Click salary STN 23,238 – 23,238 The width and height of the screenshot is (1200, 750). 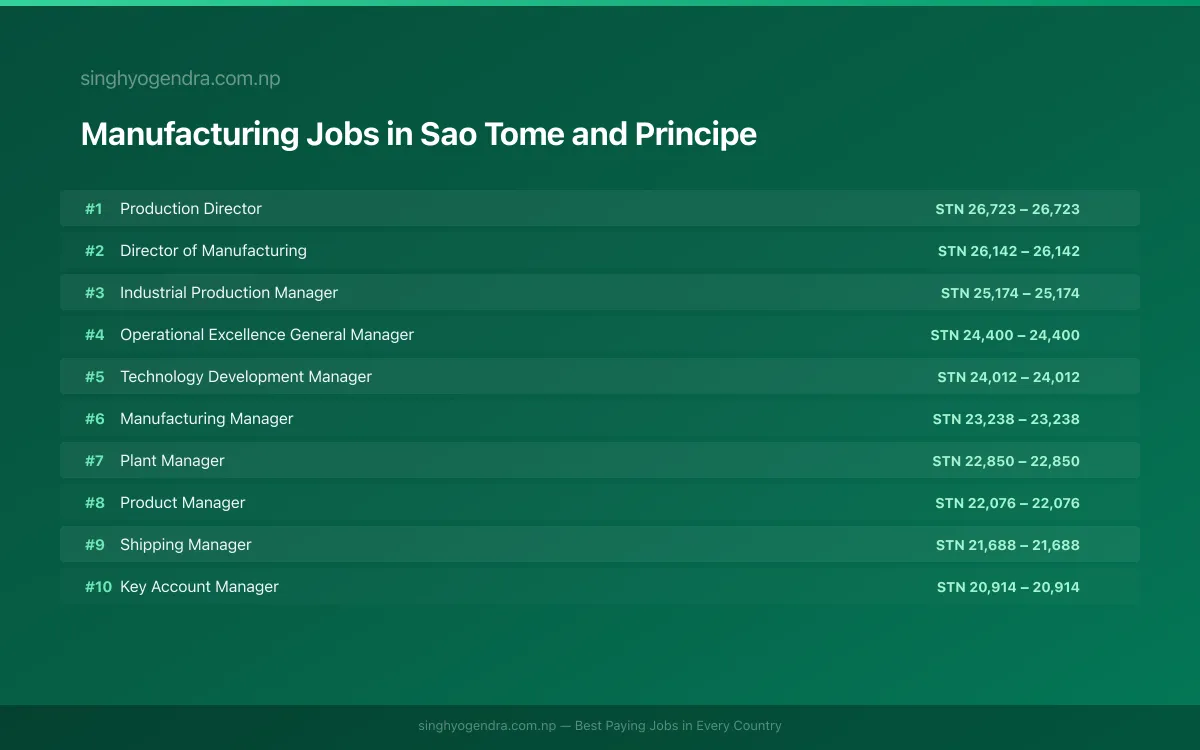click(x=1006, y=419)
